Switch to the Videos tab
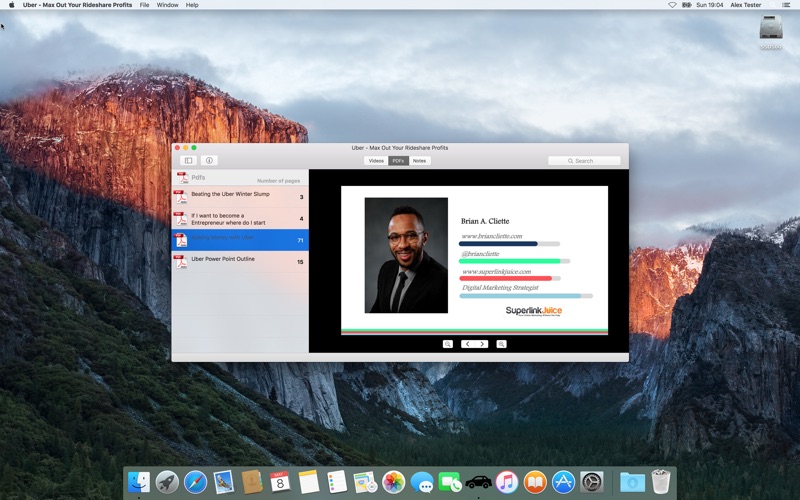The width and height of the screenshot is (800, 500). coord(376,160)
